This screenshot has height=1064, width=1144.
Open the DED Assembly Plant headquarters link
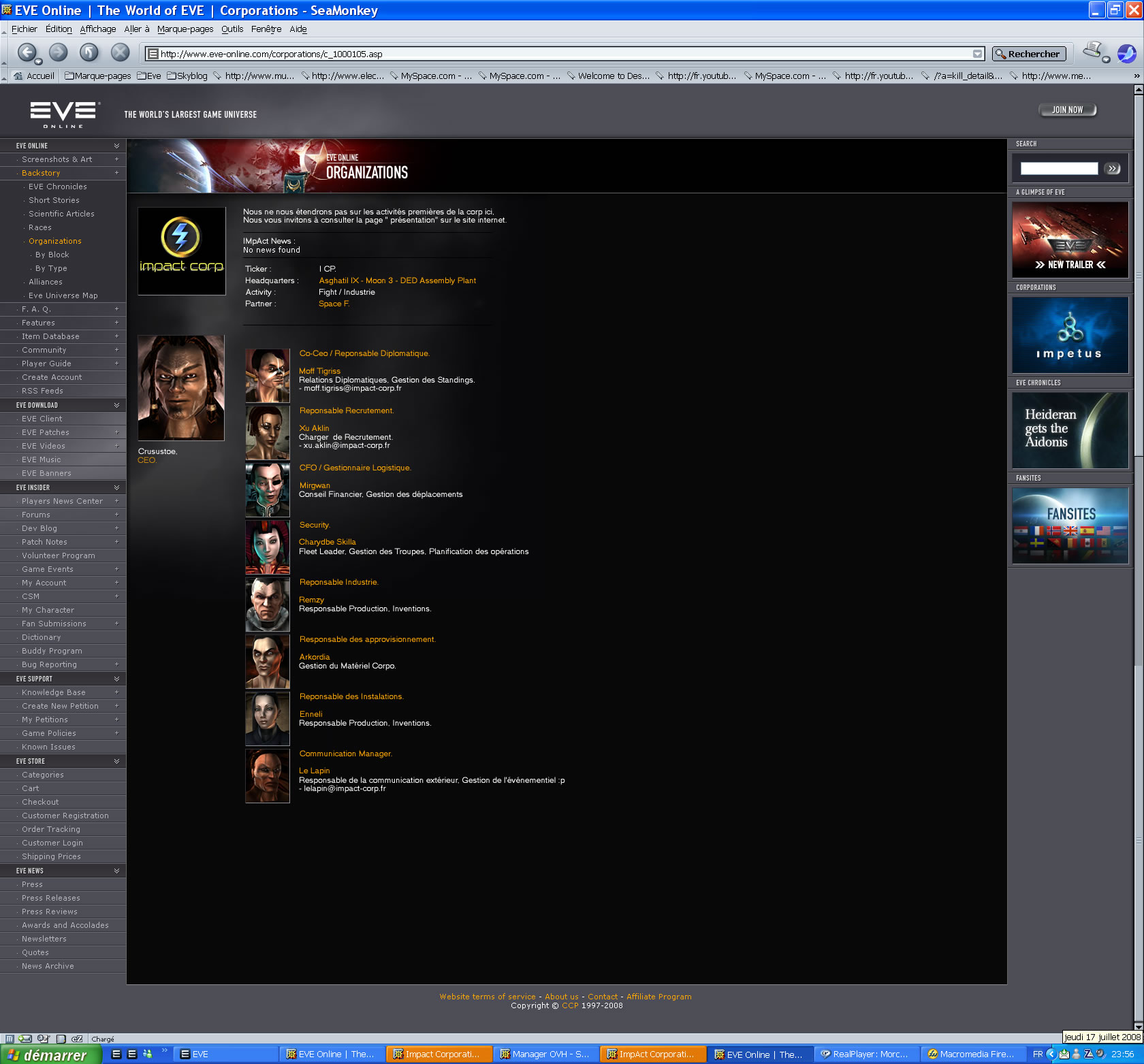click(398, 280)
